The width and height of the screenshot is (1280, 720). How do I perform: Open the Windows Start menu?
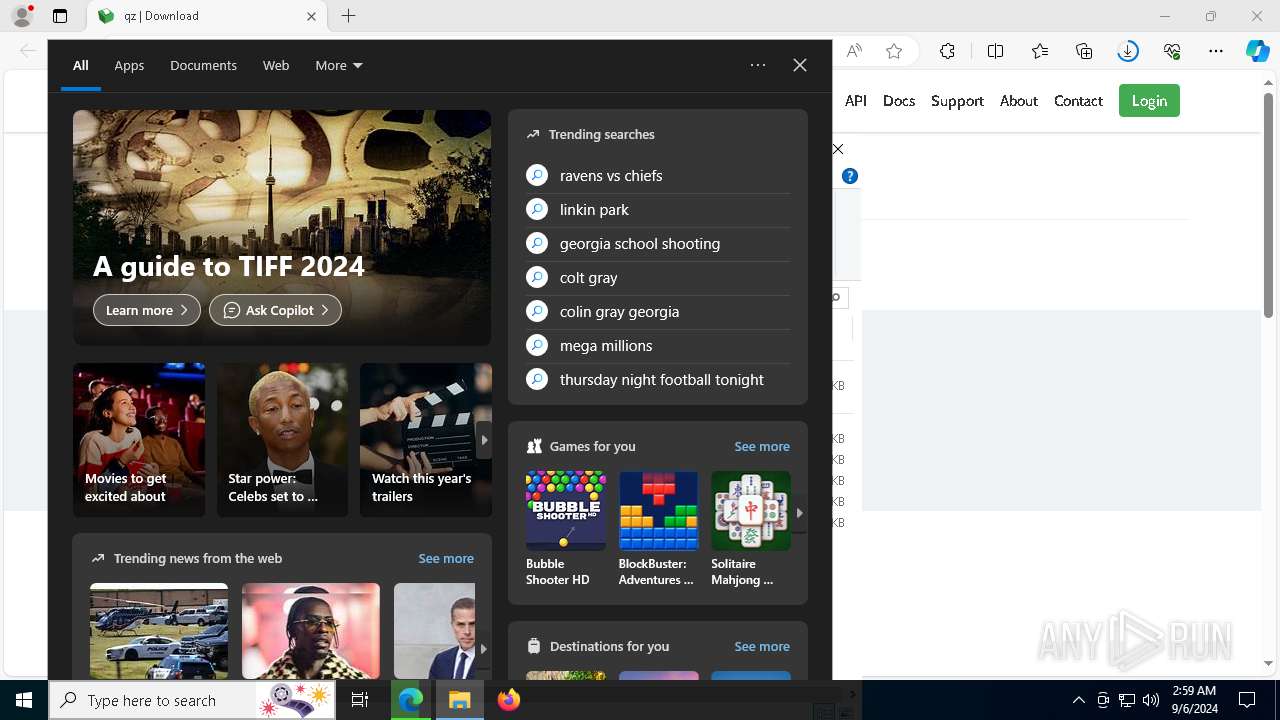24,700
